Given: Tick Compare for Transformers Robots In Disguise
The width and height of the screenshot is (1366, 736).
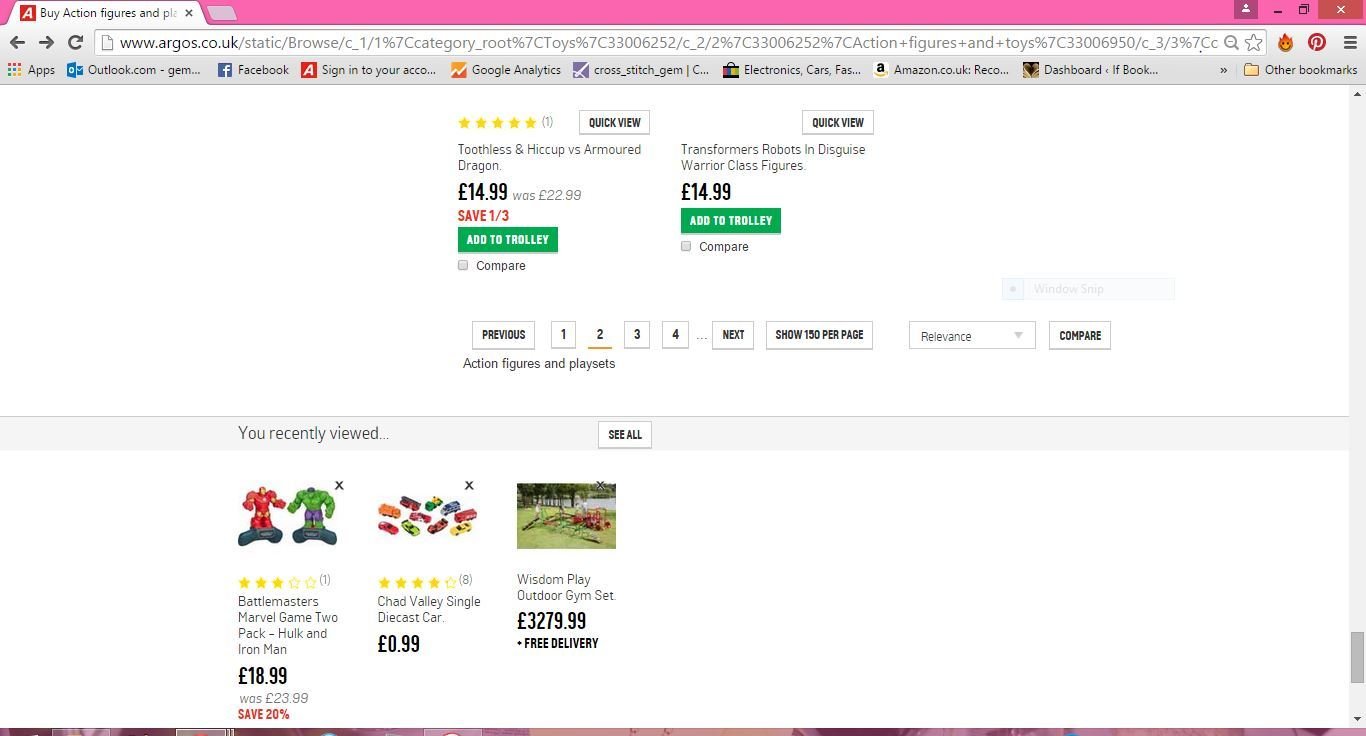Looking at the screenshot, I should click(686, 246).
